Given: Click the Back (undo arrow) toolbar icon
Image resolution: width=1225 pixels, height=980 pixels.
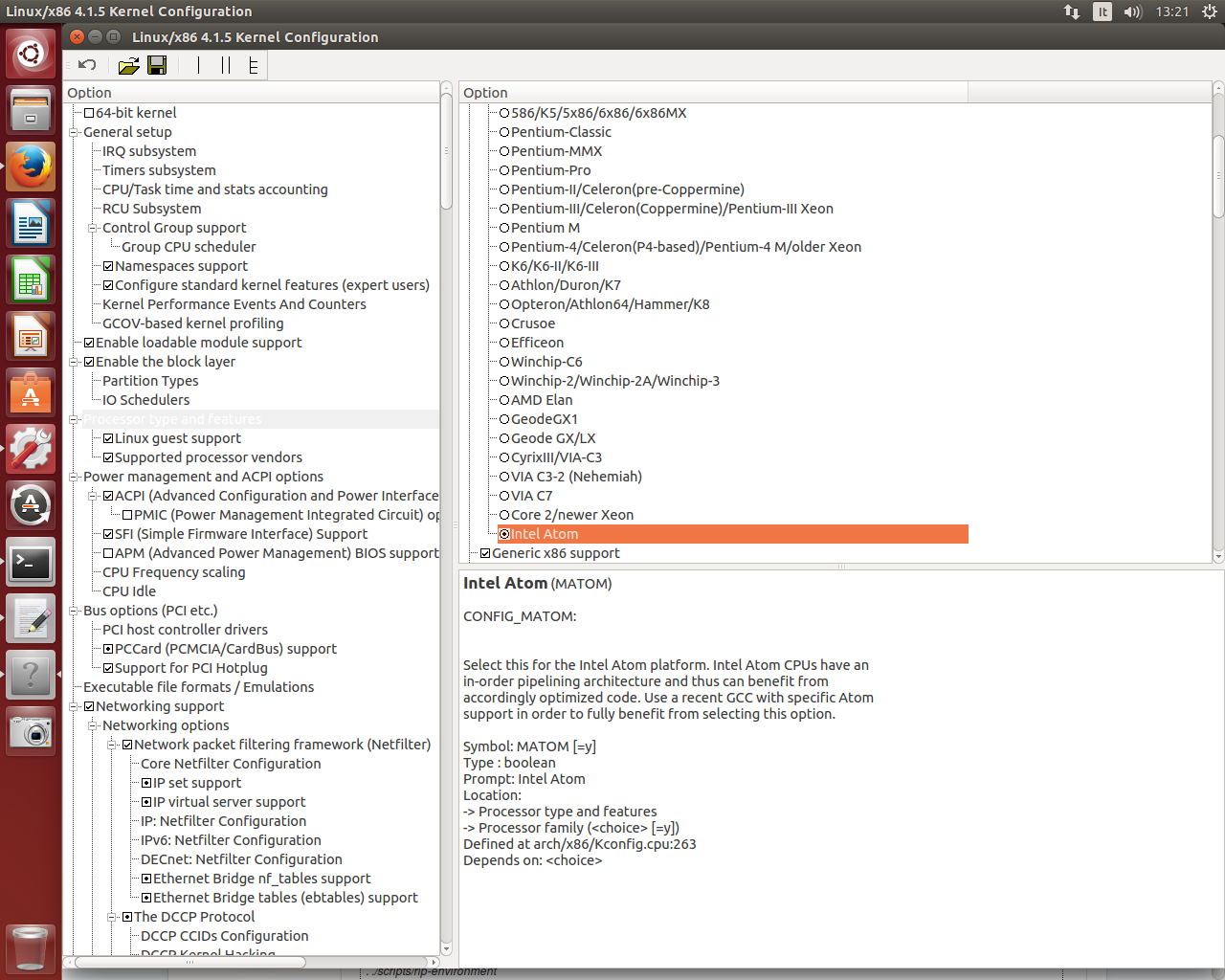Looking at the screenshot, I should pos(87,65).
